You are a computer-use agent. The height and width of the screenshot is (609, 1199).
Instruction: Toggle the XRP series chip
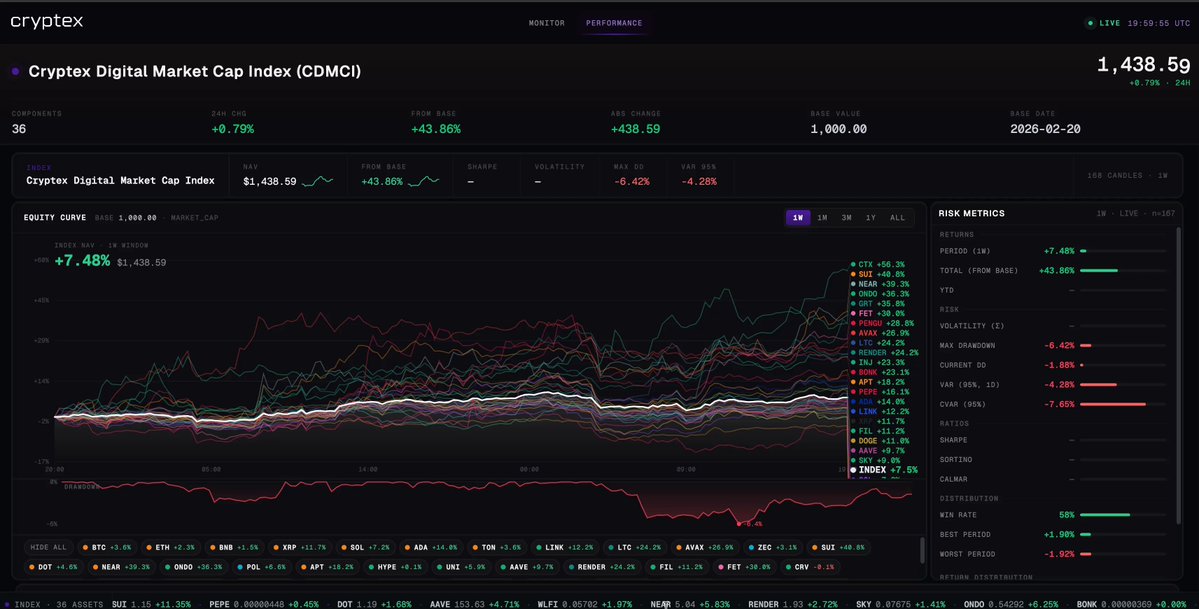tap(300, 548)
